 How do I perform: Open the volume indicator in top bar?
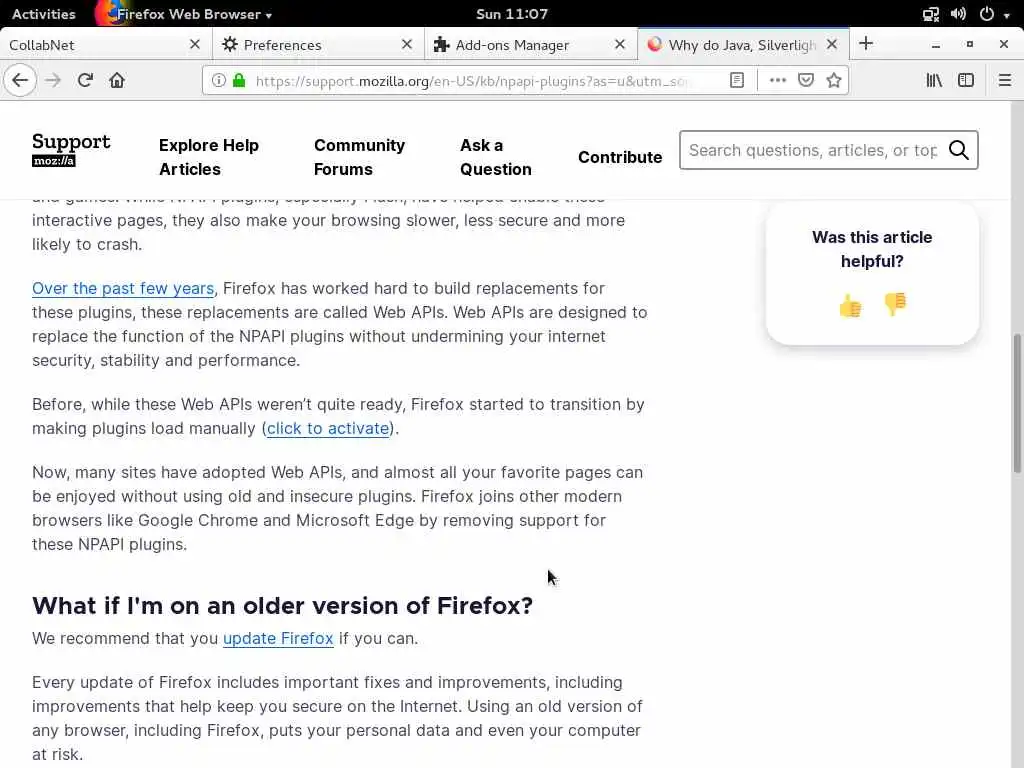point(958,14)
